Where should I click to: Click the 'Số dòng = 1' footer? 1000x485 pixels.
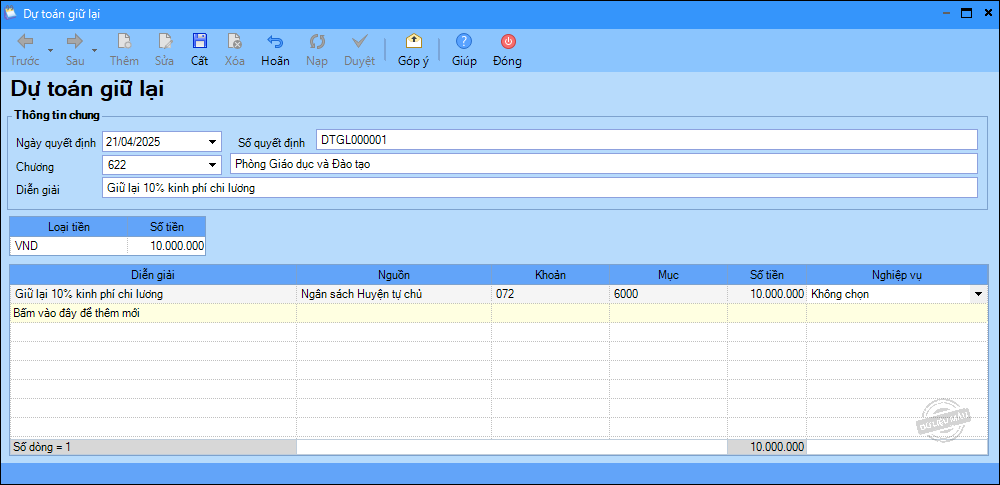[x=154, y=447]
